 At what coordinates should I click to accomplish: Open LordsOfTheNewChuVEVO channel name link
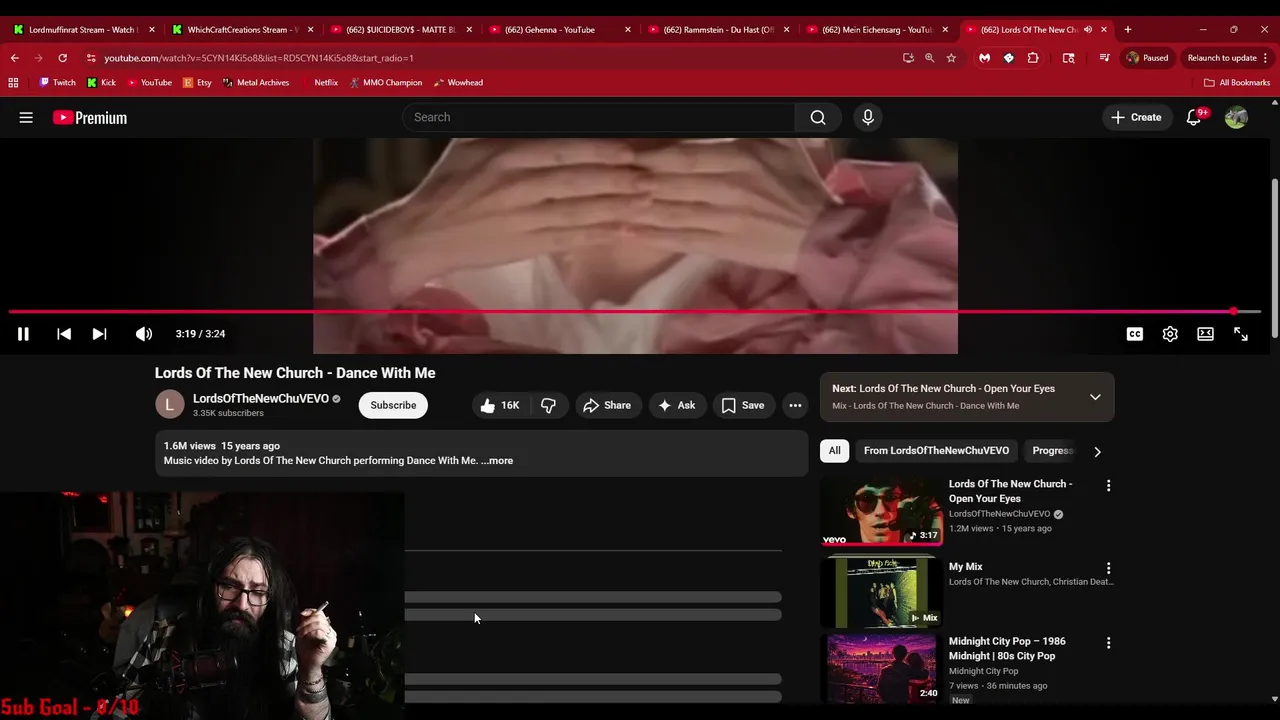[260, 398]
